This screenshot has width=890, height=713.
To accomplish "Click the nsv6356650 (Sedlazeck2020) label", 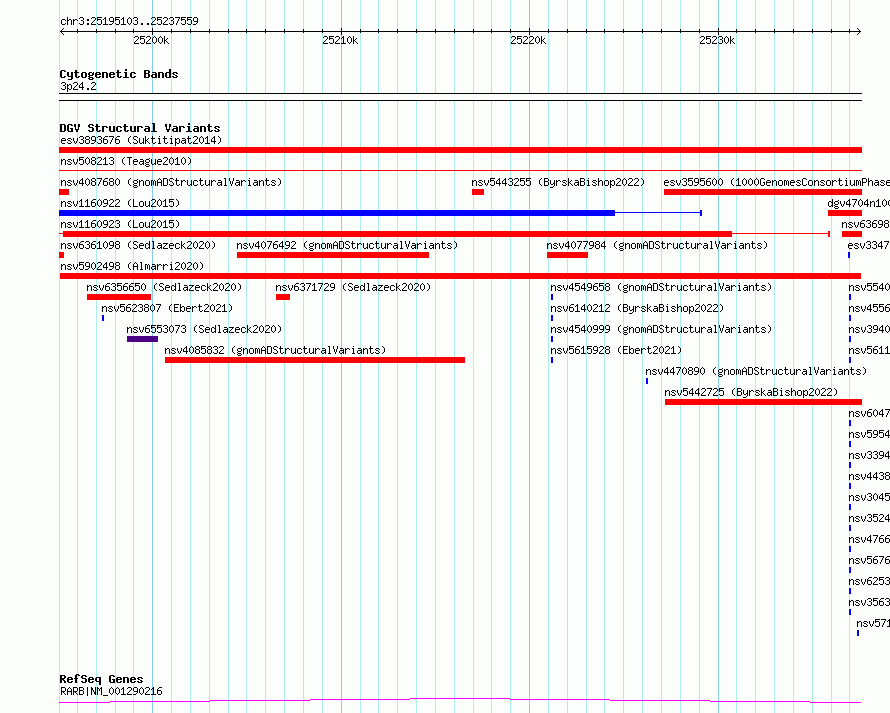I will coord(164,287).
